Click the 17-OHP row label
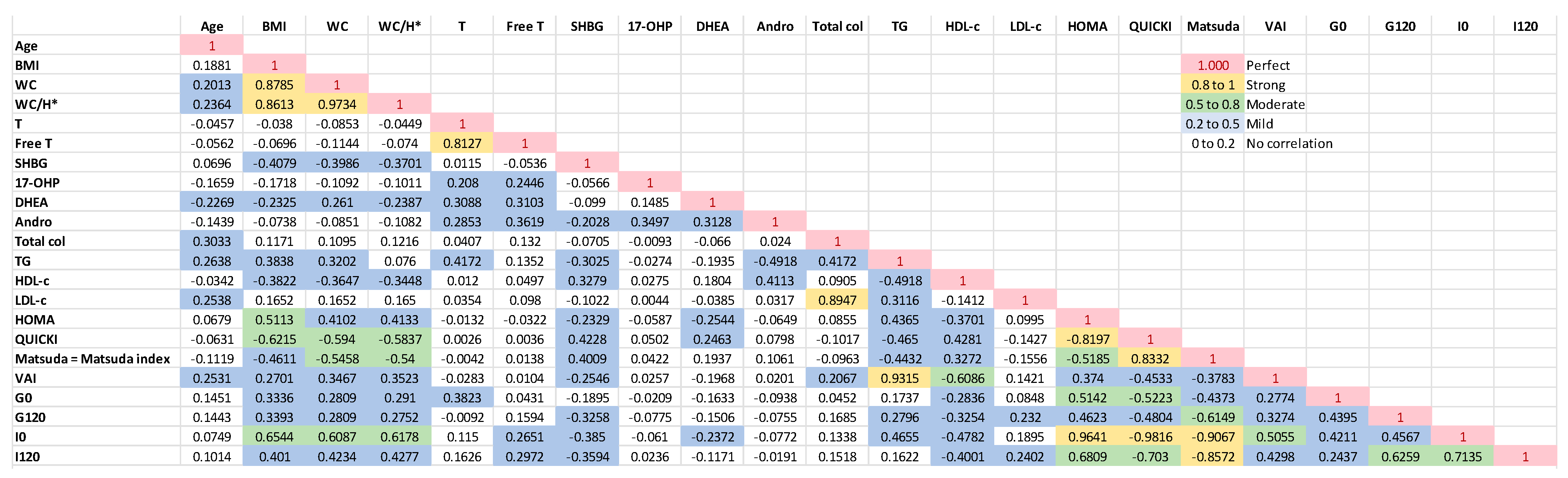Image resolution: width=1568 pixels, height=478 pixels. (38, 183)
